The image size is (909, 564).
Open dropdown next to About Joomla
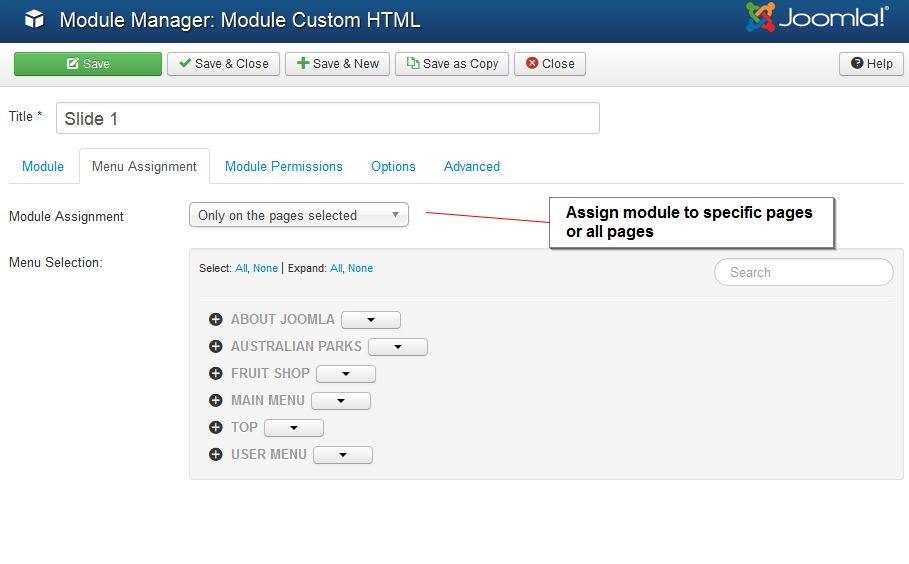tap(371, 320)
